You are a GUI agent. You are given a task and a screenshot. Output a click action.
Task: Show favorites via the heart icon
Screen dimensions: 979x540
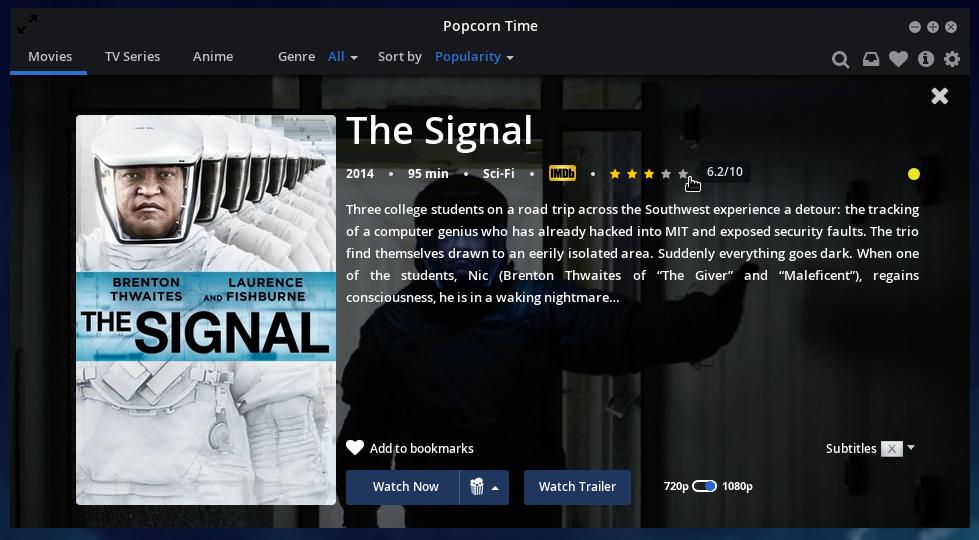coord(898,59)
